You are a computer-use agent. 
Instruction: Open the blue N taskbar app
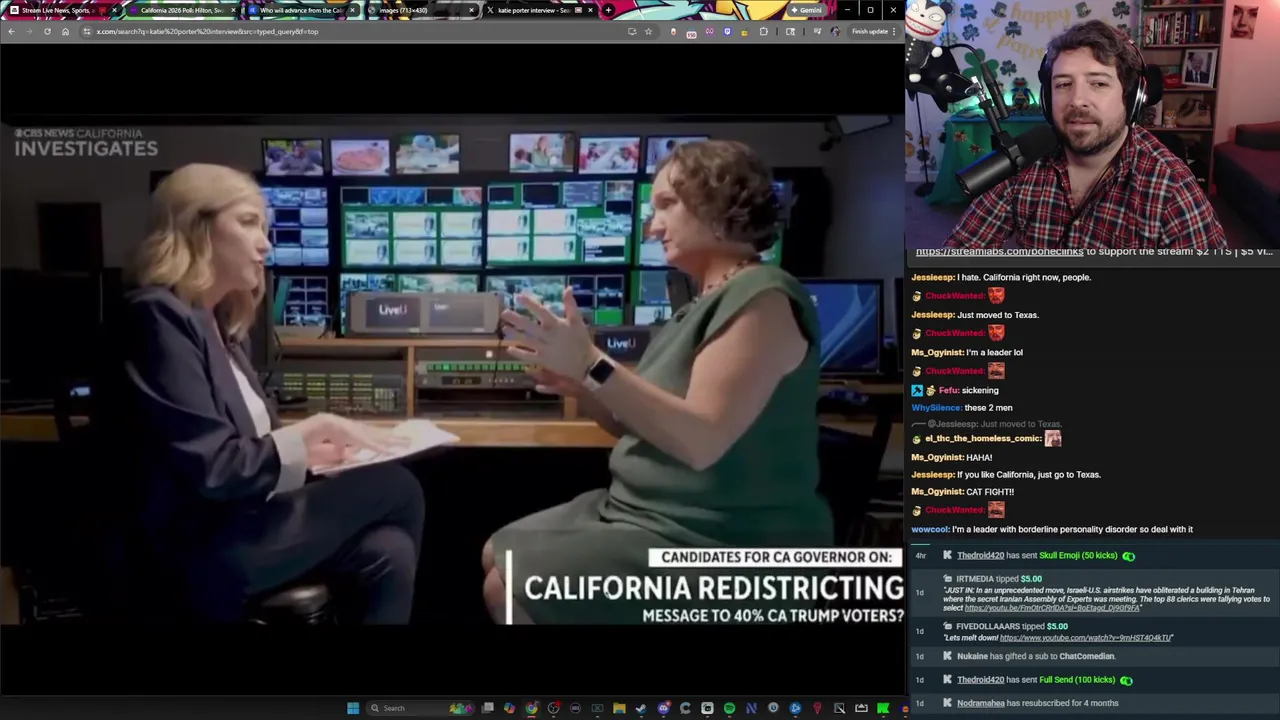click(x=752, y=708)
